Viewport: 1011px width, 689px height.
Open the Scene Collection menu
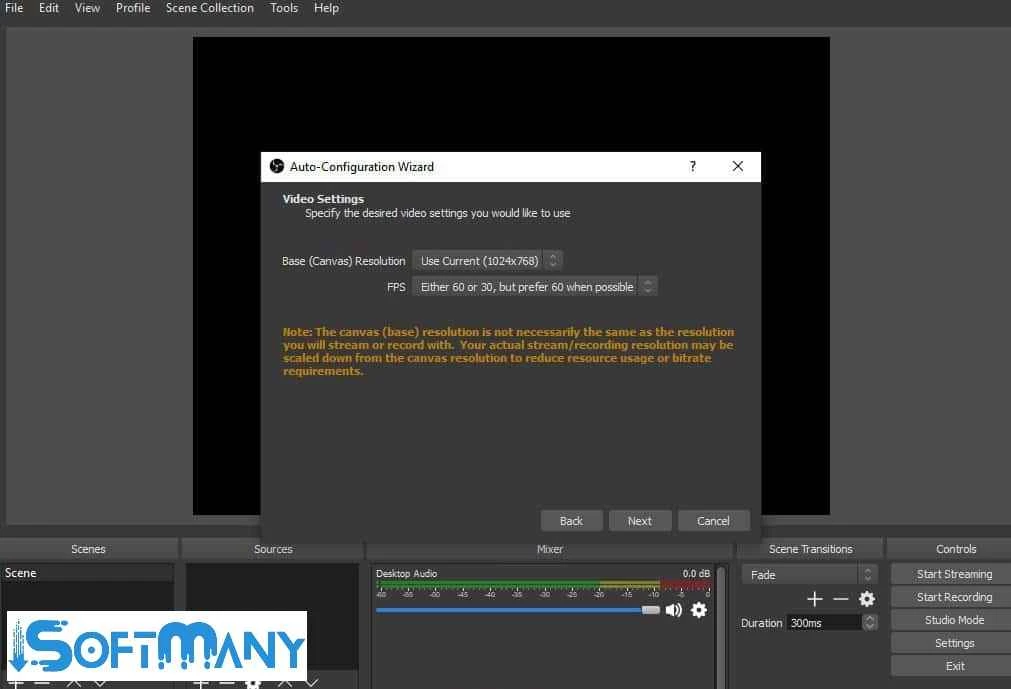click(210, 8)
